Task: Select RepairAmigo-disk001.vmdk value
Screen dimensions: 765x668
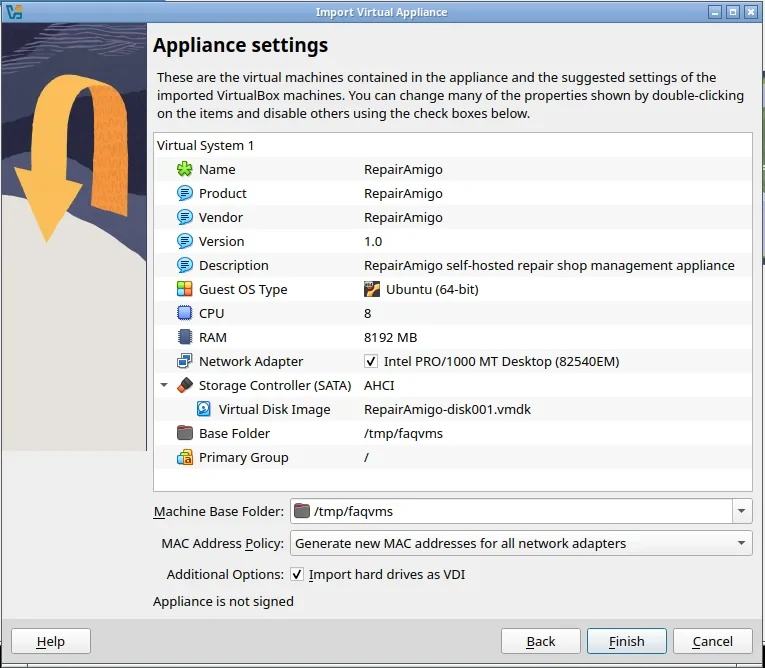Action: 447,409
